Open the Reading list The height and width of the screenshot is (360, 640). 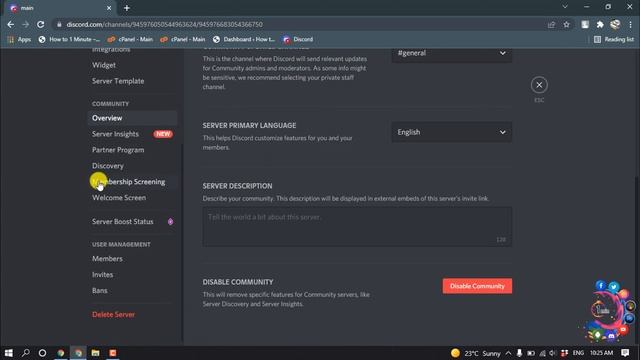point(614,40)
